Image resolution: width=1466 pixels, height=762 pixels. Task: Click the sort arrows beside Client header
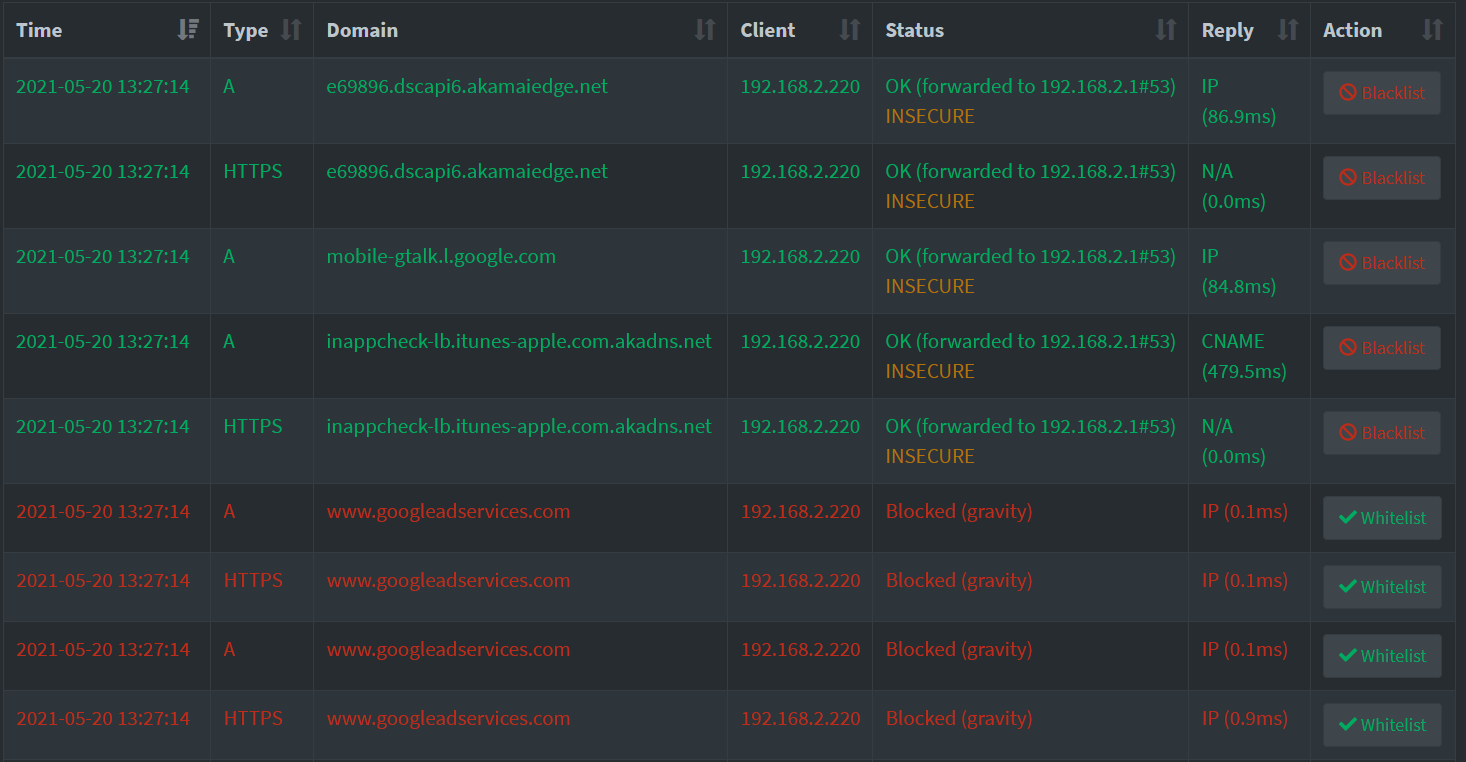pos(850,30)
